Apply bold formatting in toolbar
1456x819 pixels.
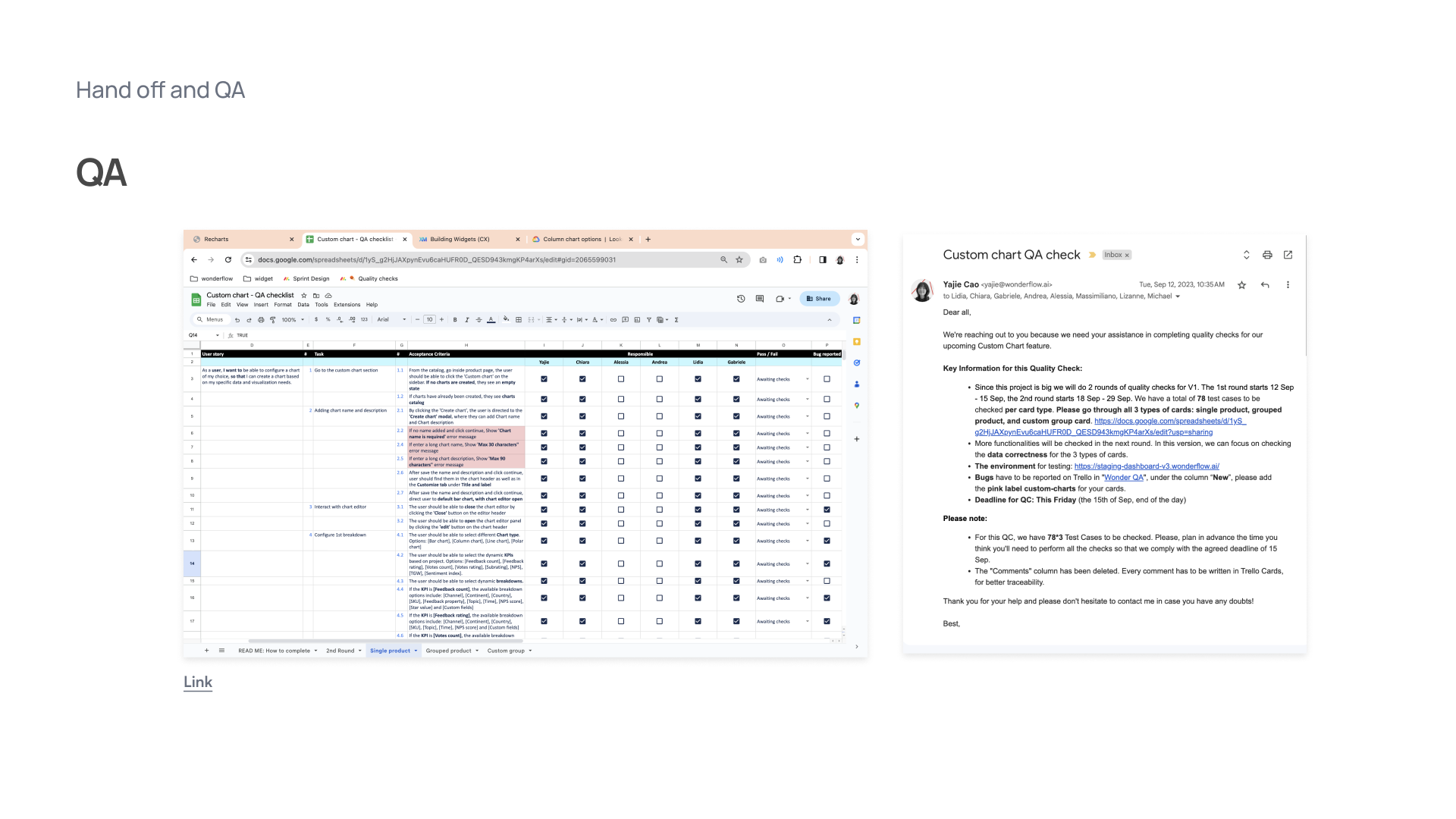[455, 320]
